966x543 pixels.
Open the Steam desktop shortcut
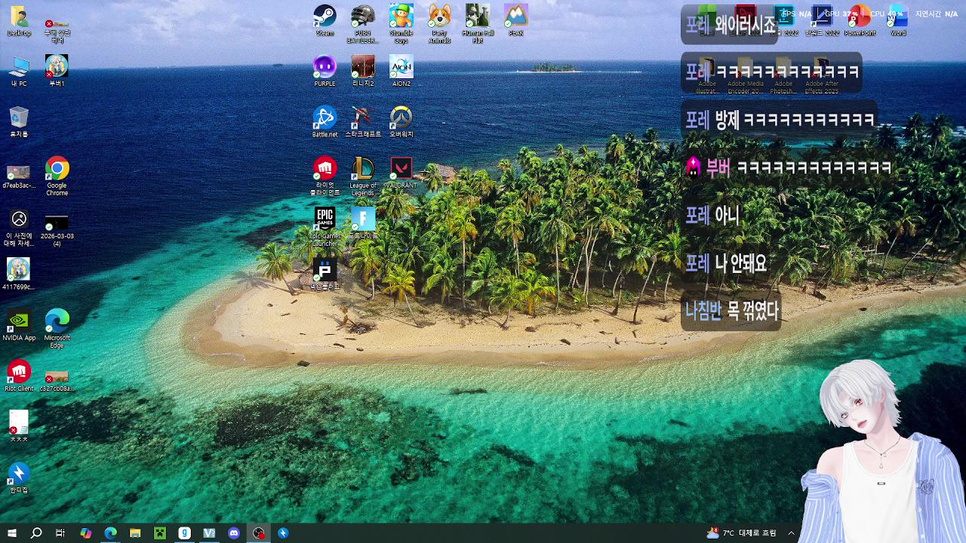(324, 16)
